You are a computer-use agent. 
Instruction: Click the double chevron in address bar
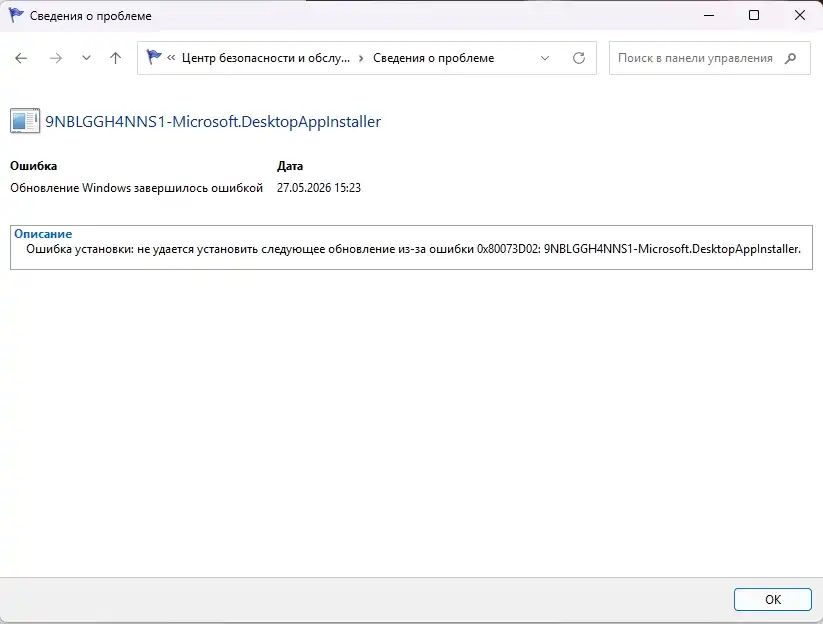[x=171, y=58]
